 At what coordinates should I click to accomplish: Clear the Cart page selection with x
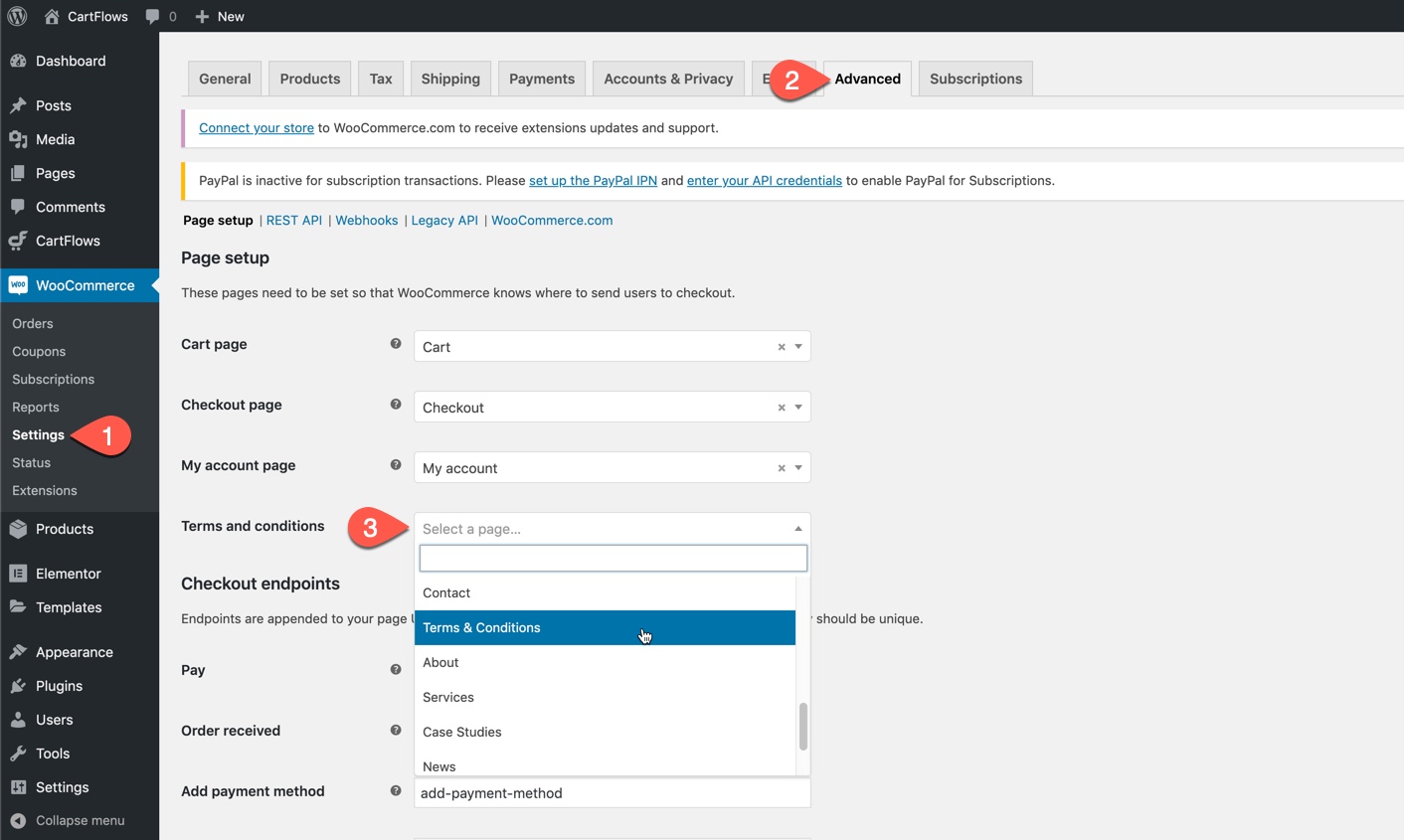(782, 347)
